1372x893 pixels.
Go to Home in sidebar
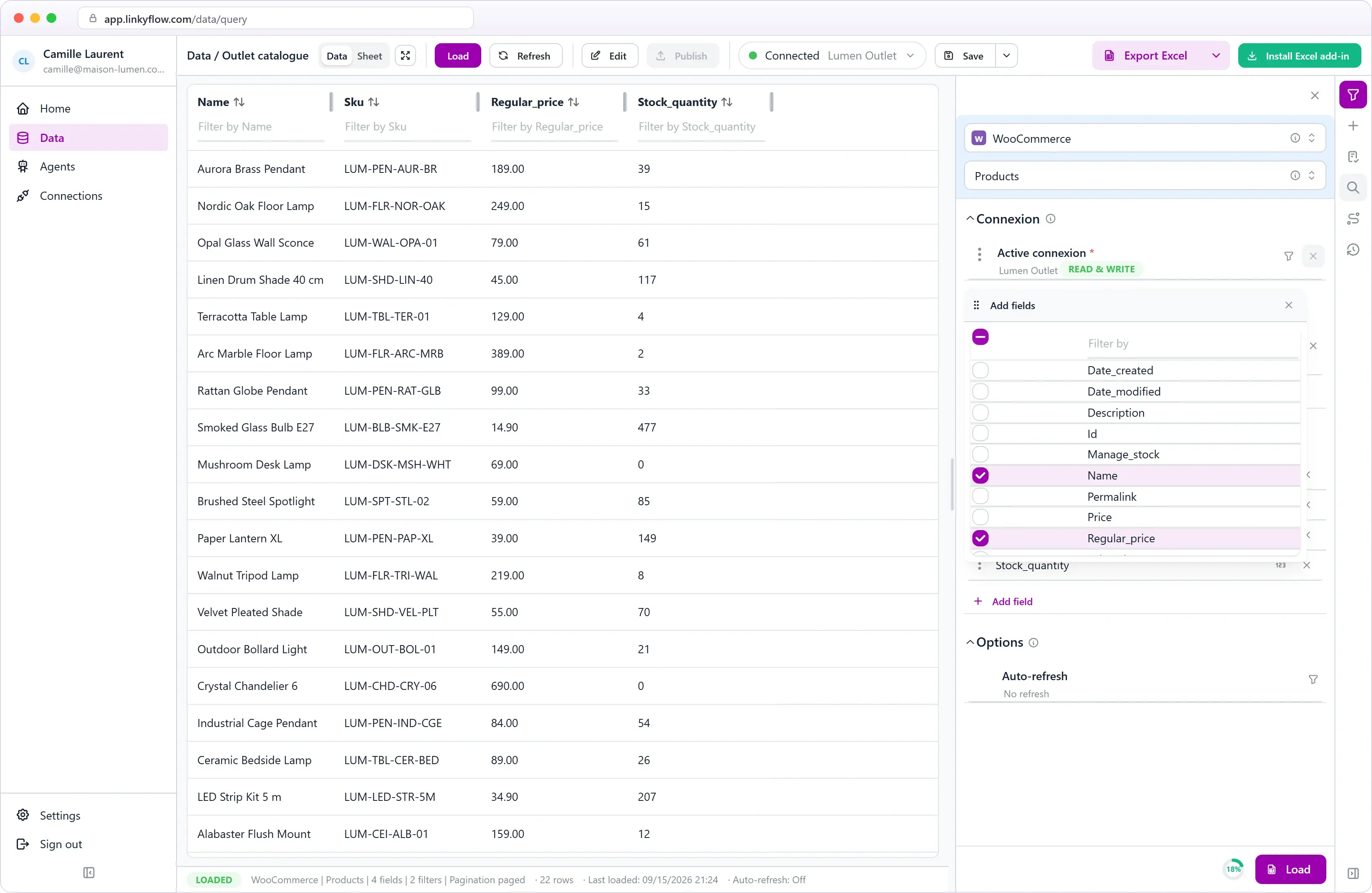tap(88, 108)
